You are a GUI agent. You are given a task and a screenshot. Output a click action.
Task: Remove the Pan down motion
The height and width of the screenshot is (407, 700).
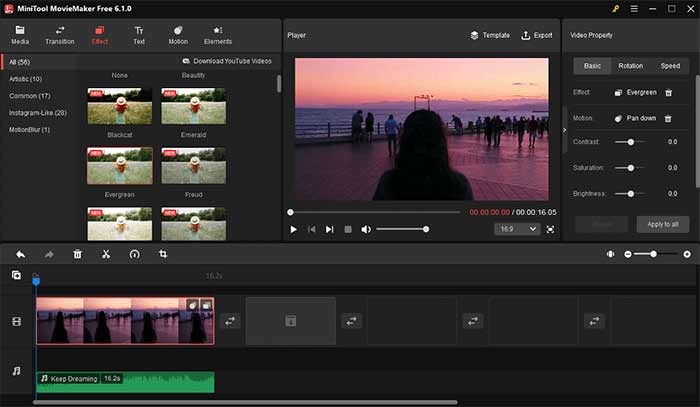[x=669, y=117]
